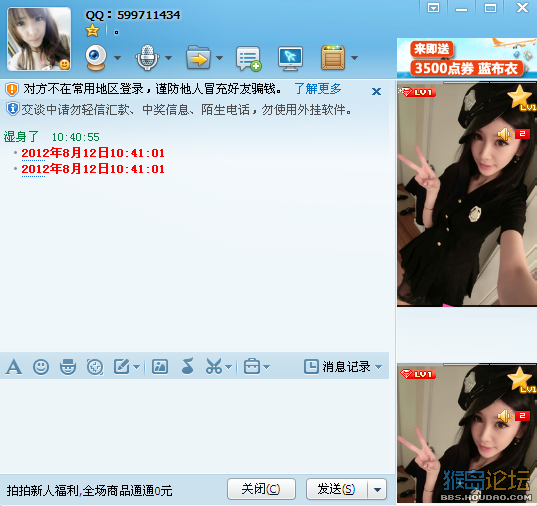Open the 3500点券 蓝布衣 ad banner

(467, 58)
